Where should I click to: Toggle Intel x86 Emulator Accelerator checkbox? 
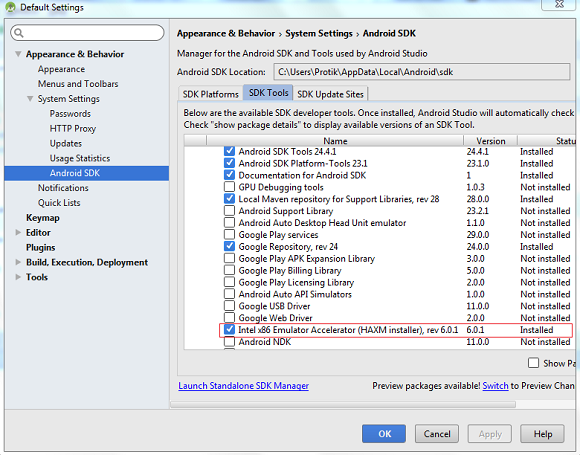(229, 329)
